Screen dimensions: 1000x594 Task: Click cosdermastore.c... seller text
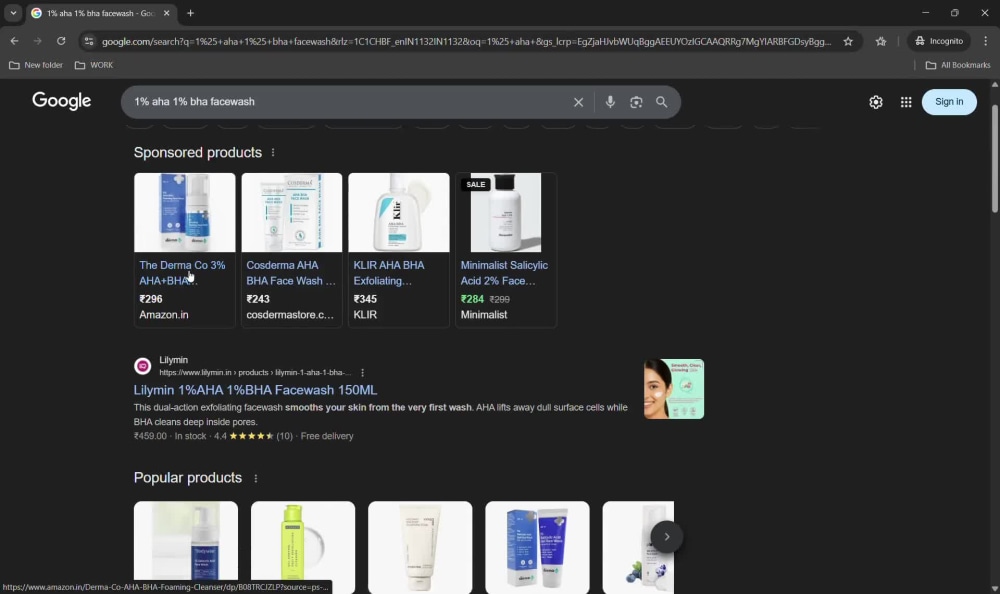point(290,315)
